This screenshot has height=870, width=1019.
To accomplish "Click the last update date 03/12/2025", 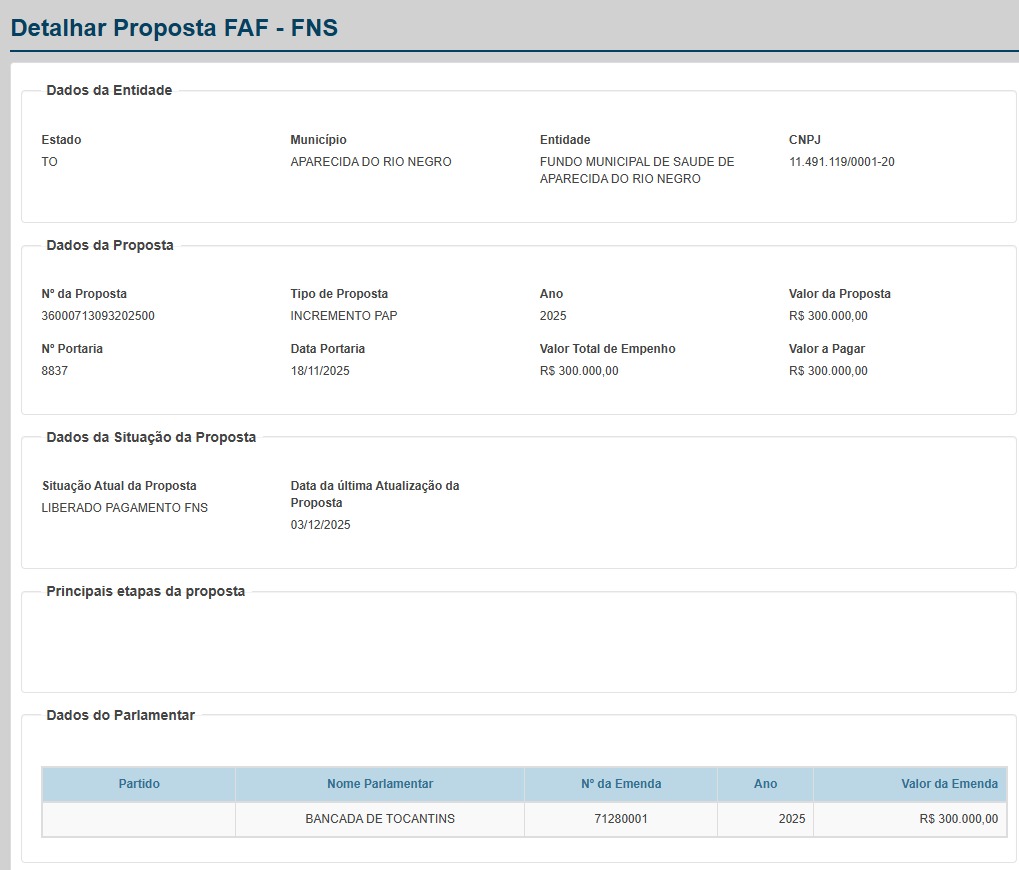I will (x=320, y=525).
